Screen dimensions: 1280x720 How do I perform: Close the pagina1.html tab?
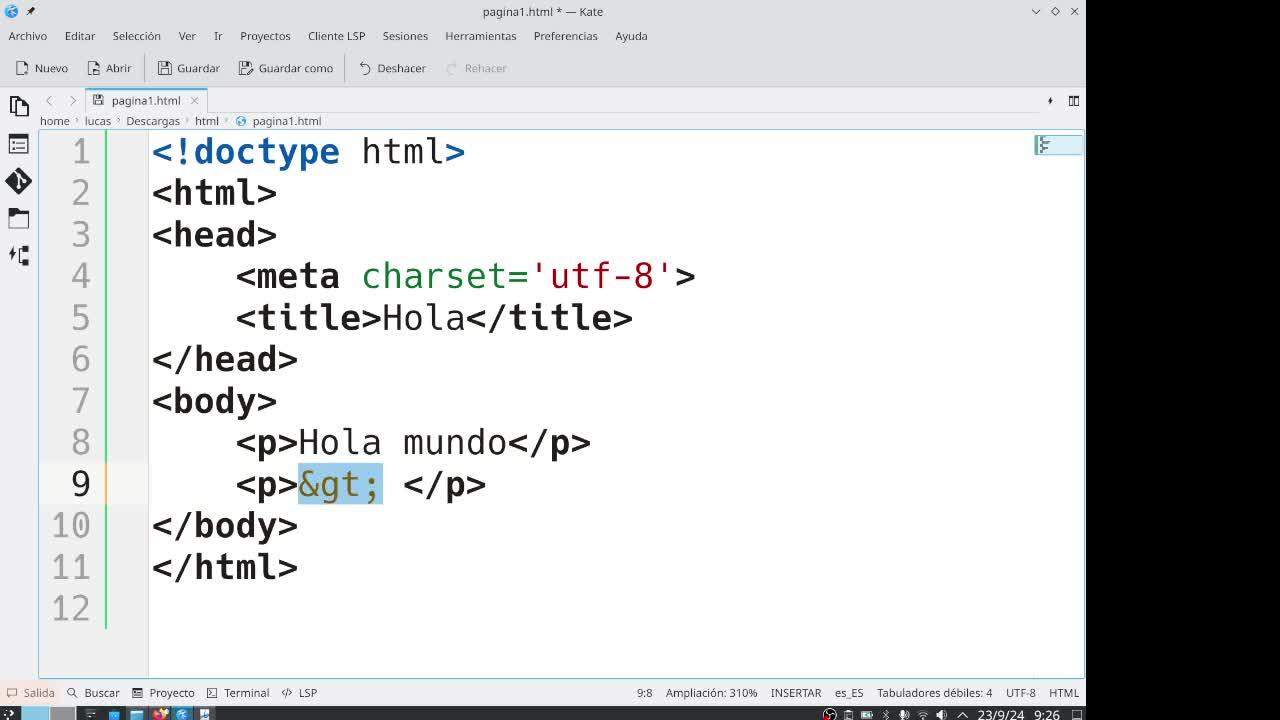point(194,100)
